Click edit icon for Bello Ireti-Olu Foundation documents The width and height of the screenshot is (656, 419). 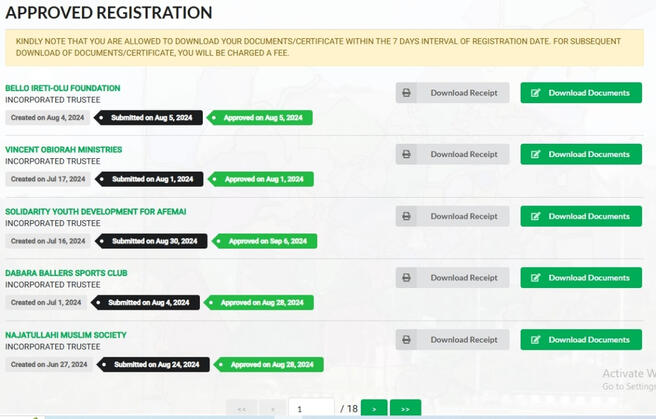tap(536, 93)
